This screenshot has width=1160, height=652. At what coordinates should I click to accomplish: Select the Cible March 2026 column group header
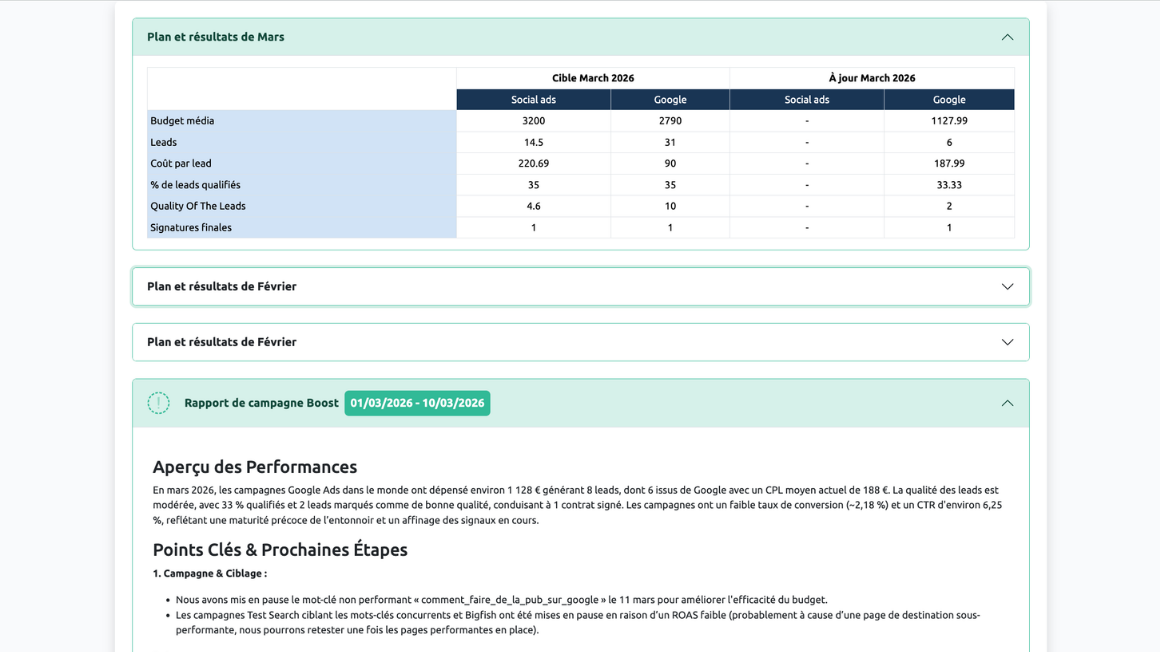593,78
